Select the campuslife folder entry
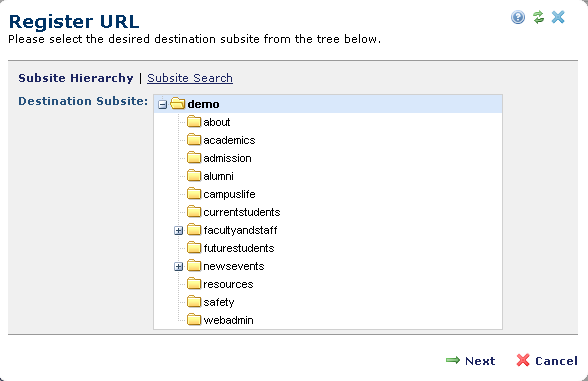 click(229, 194)
